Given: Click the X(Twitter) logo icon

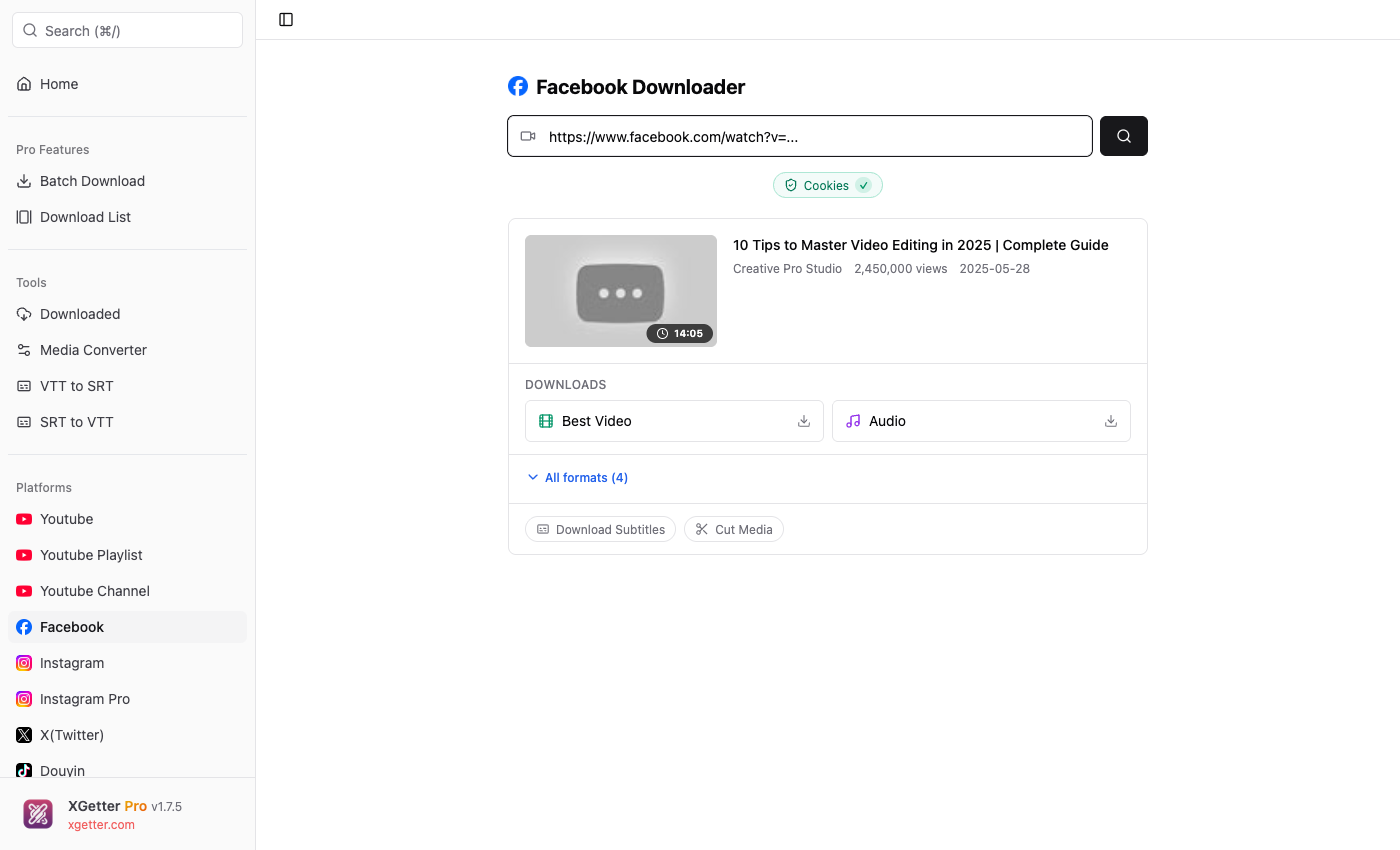Looking at the screenshot, I should [24, 735].
